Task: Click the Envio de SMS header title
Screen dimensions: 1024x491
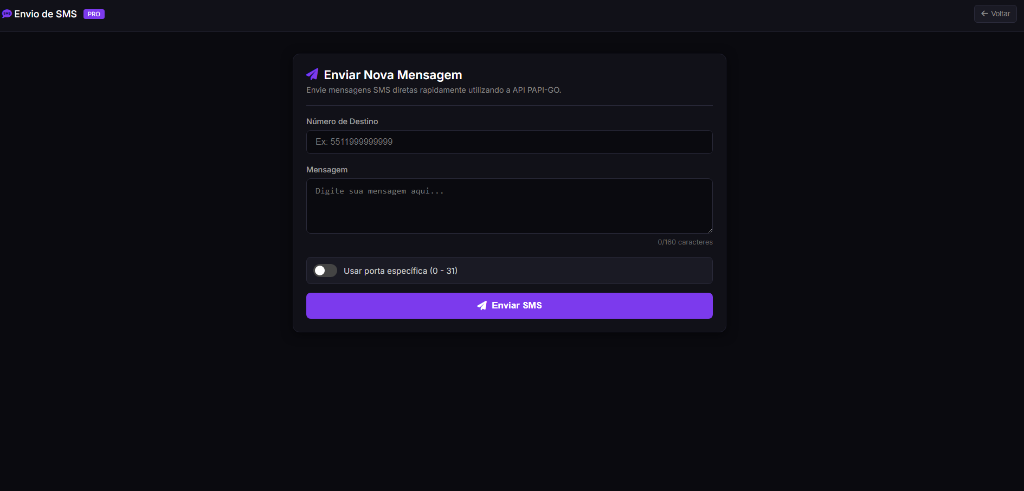Action: click(46, 14)
